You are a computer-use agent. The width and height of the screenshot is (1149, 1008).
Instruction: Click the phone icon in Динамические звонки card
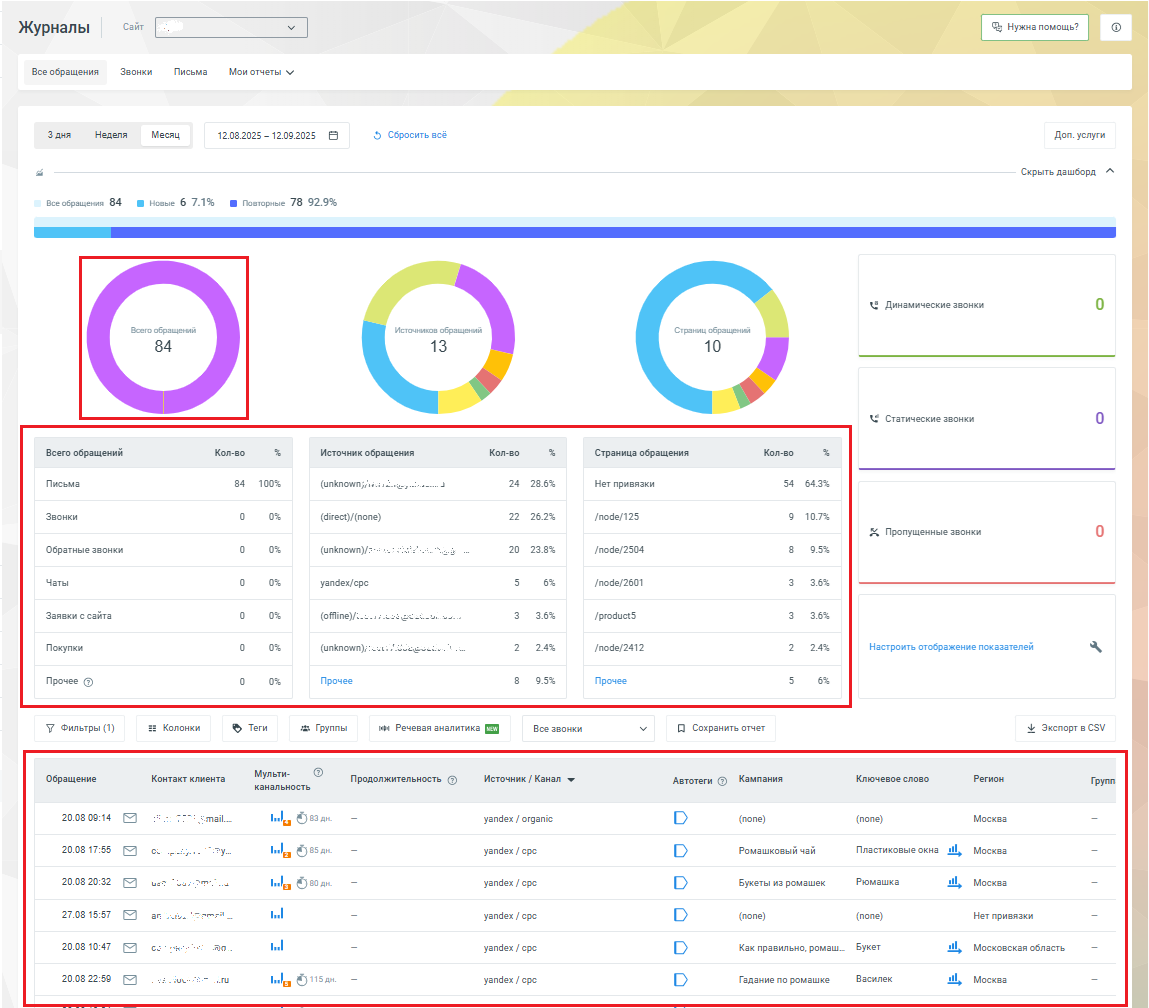pyautogui.click(x=873, y=305)
